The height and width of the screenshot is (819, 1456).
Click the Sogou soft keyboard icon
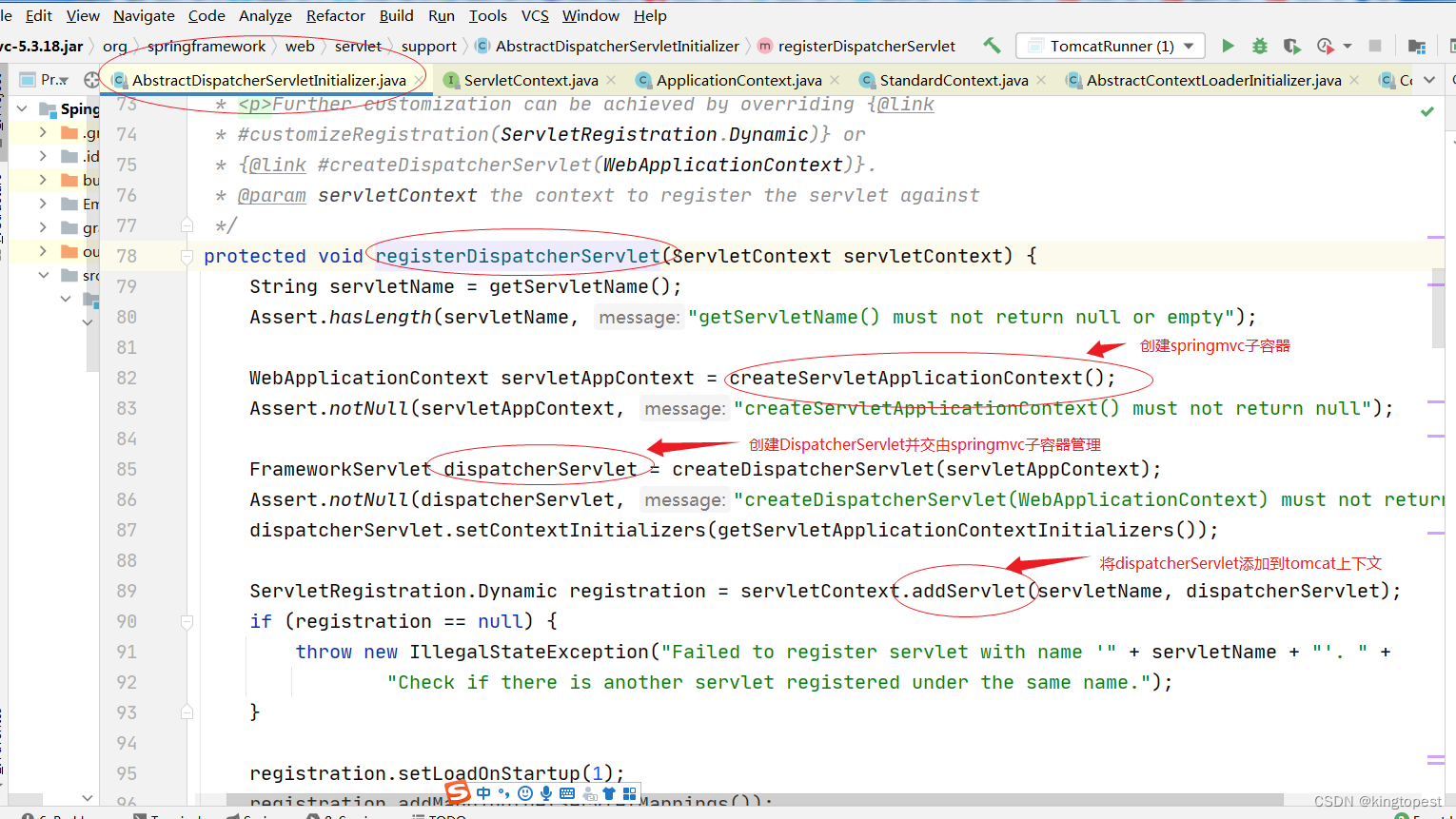point(567,793)
